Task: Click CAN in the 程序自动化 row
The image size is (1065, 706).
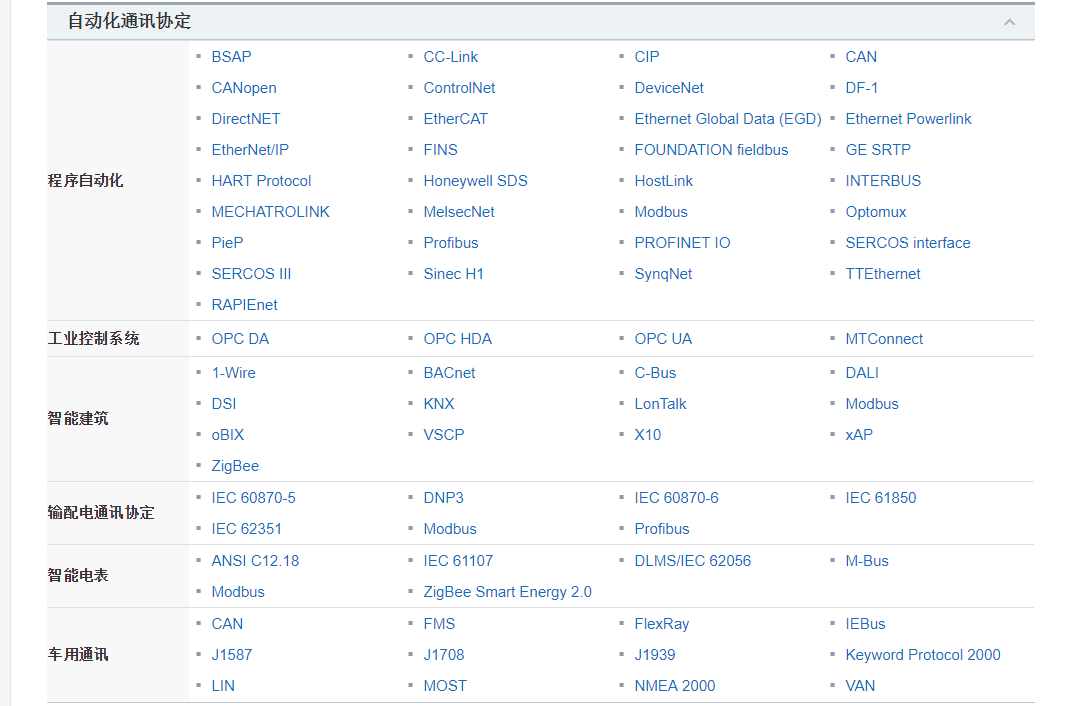Action: (x=861, y=57)
